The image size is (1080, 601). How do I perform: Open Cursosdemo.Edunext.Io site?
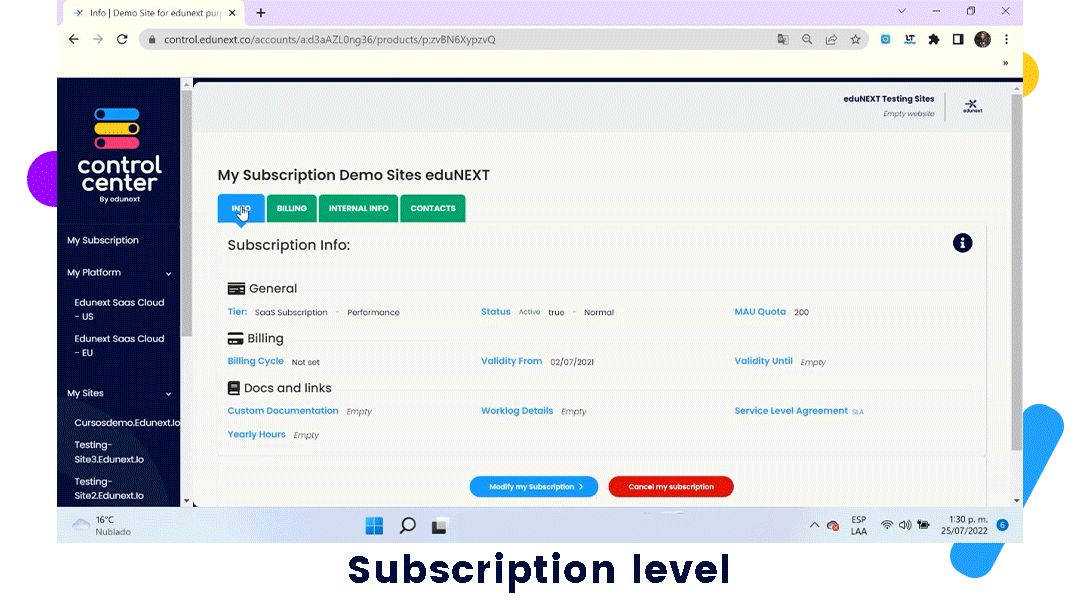tap(127, 422)
